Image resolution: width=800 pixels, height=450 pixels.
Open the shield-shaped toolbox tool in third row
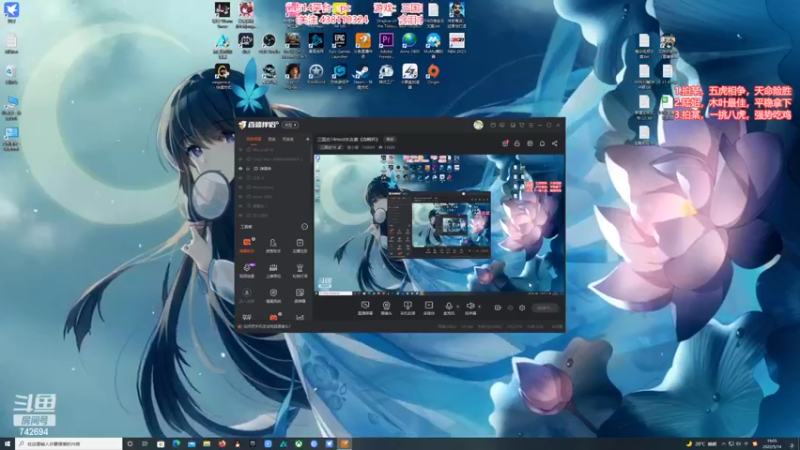[x=273, y=295]
